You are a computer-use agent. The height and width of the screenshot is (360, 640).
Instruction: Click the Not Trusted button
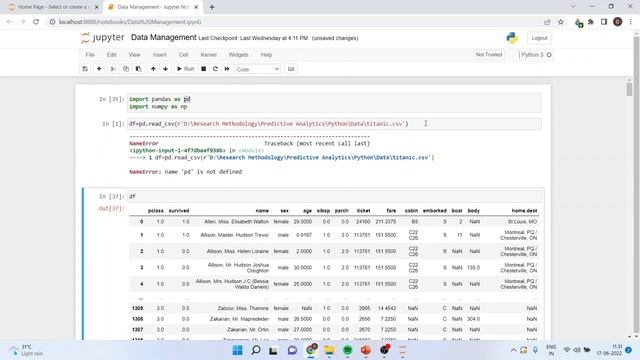tap(489, 55)
